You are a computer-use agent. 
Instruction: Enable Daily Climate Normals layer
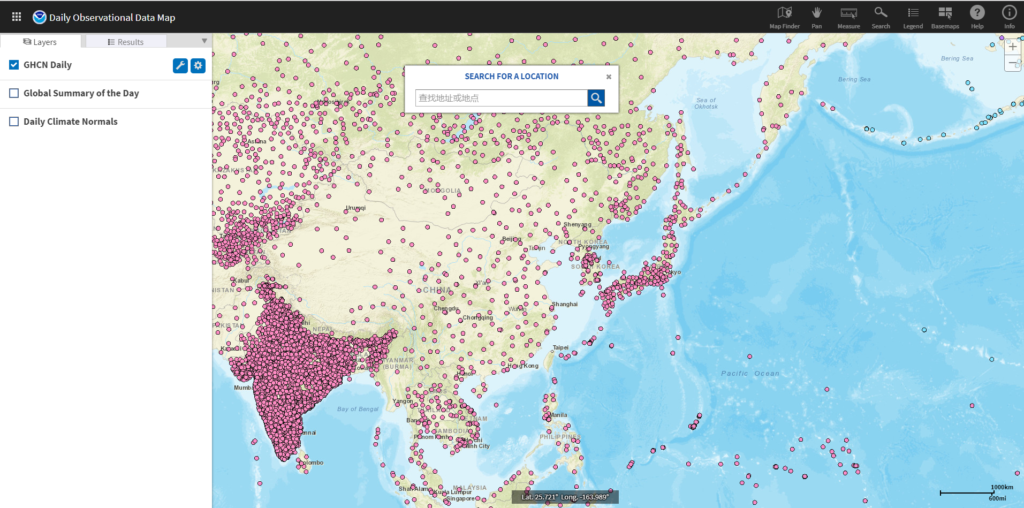point(14,121)
